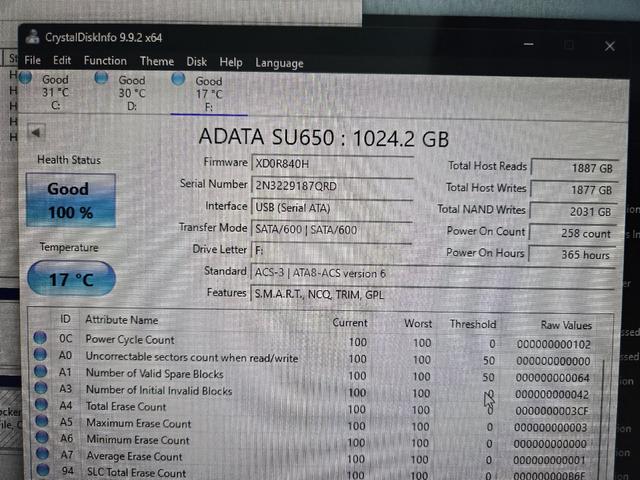Click the Total NAND Writes value 2031 GB
Viewport: 640px width, 480px height.
(x=573, y=211)
